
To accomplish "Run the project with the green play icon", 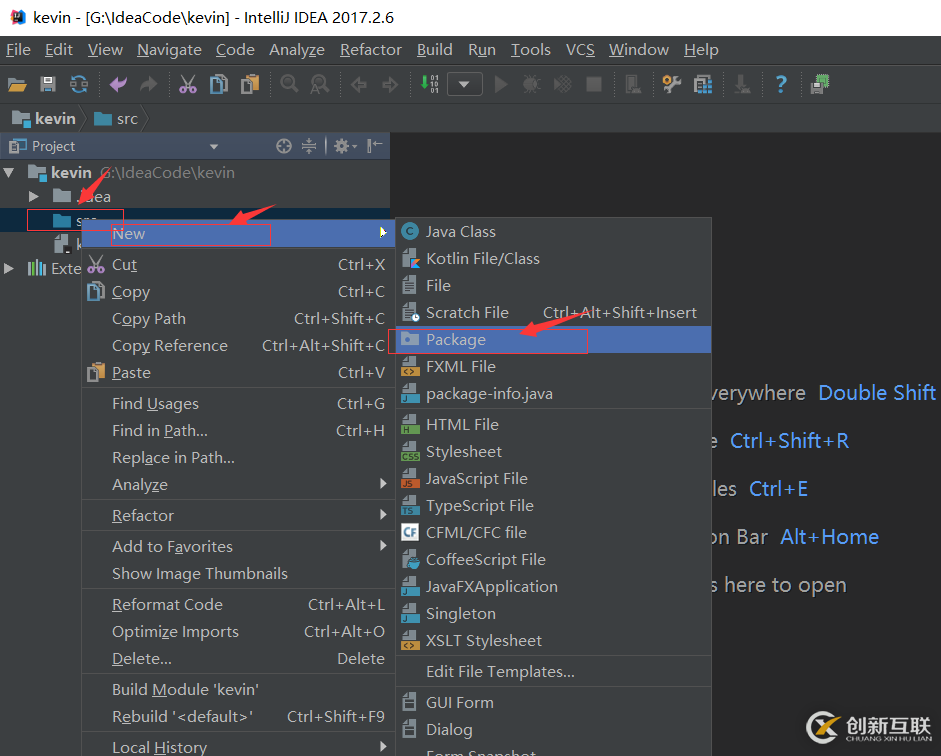I will 499,84.
